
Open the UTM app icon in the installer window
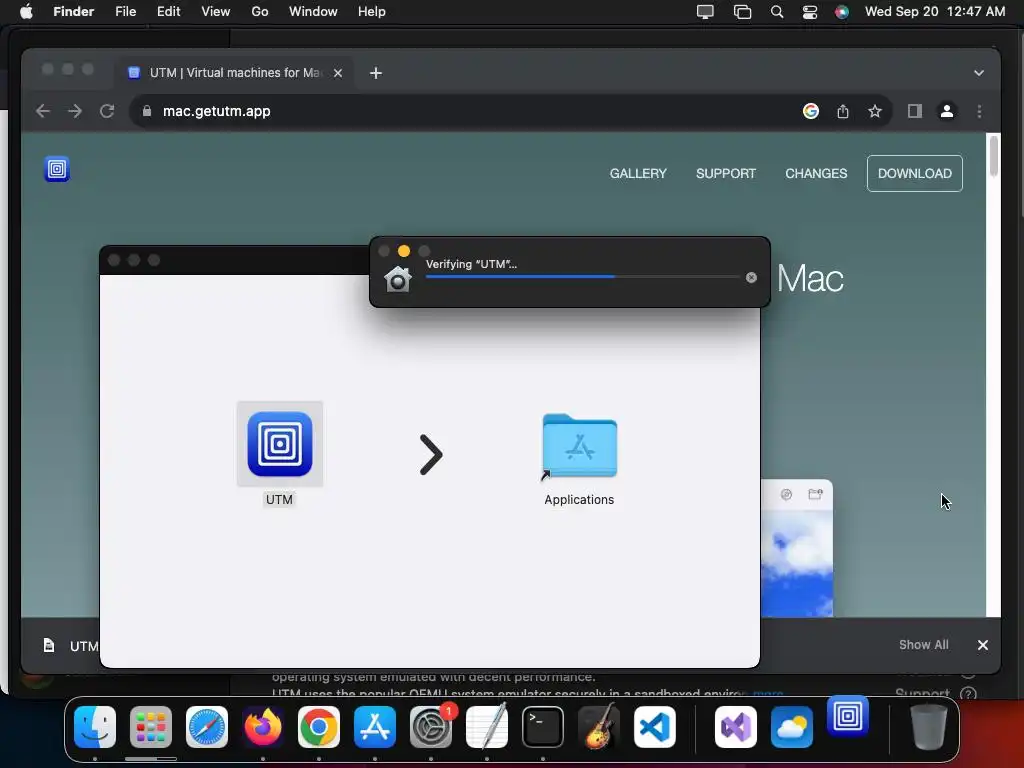pos(280,444)
